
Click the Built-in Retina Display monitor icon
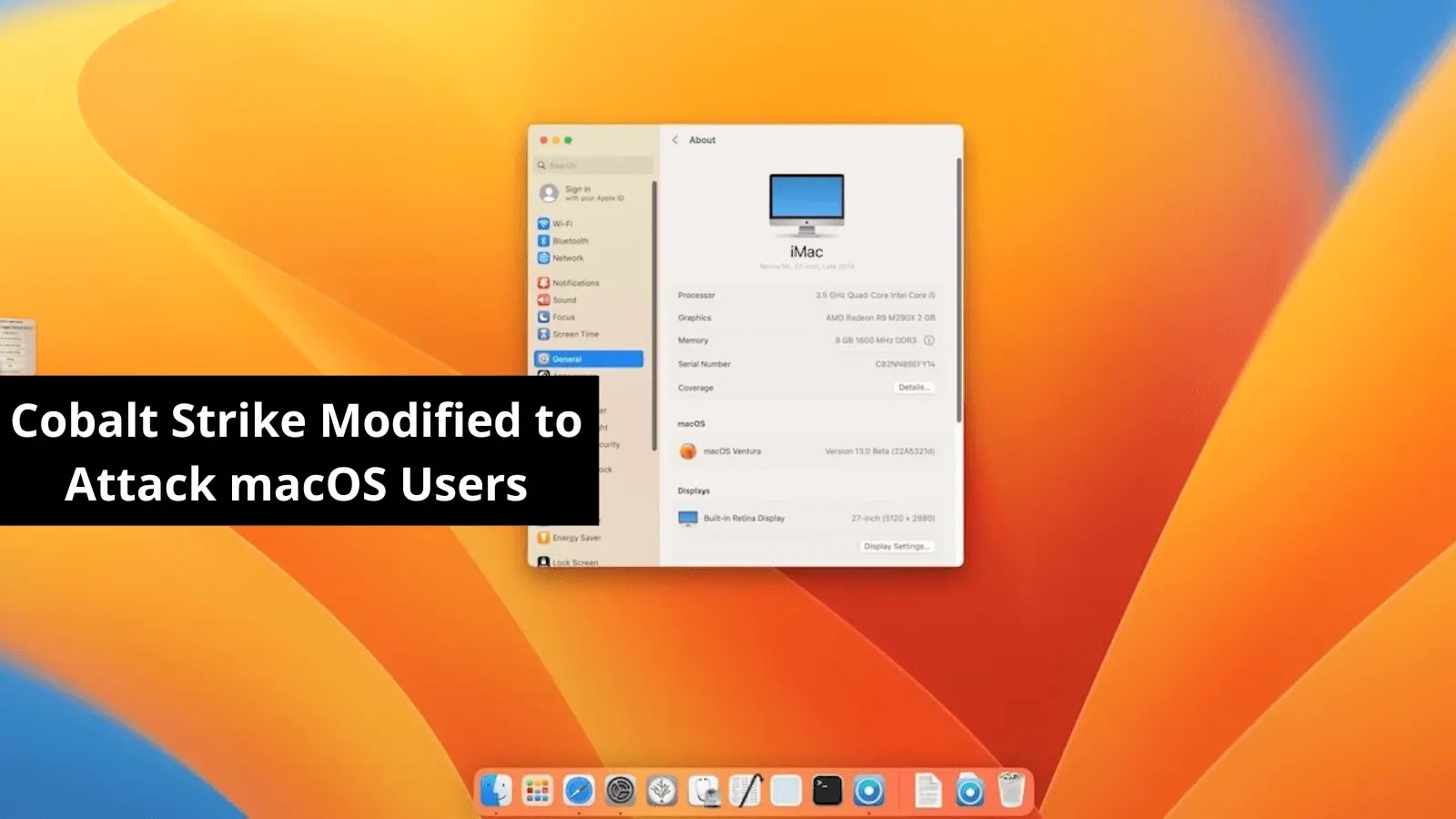(688, 519)
